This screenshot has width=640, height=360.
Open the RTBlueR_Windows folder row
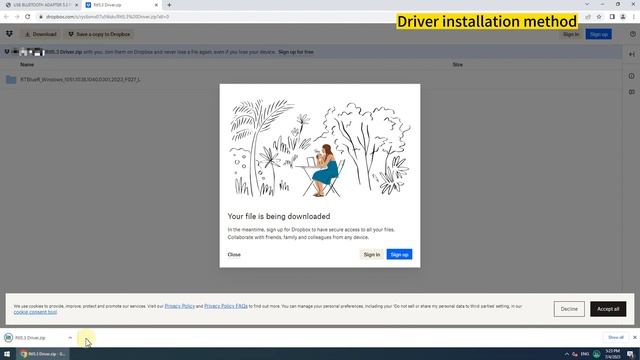tap(310, 80)
